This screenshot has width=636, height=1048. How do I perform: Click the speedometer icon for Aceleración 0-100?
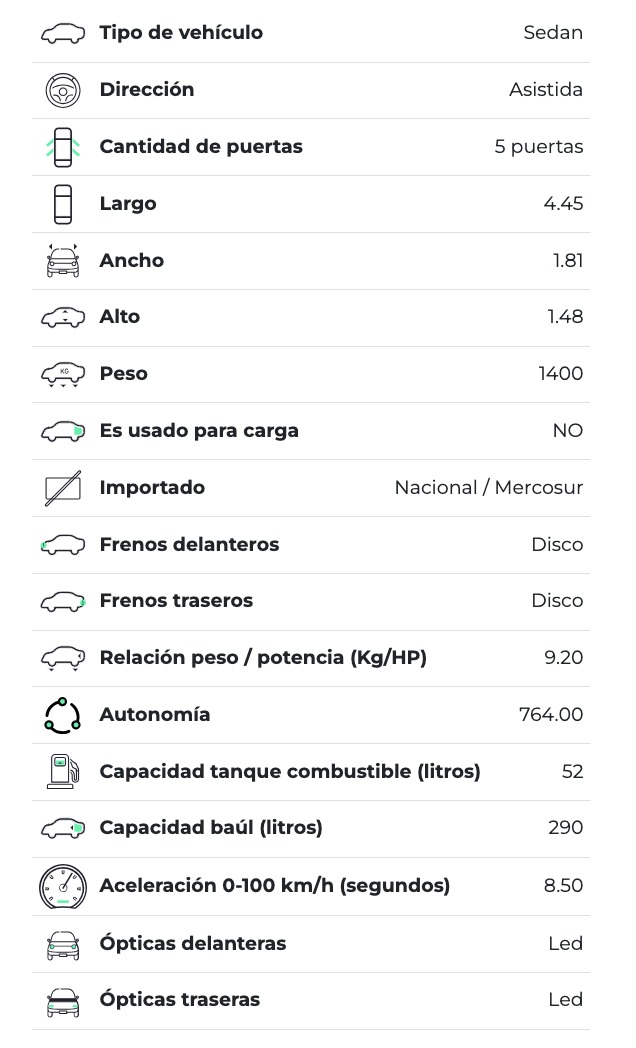pos(63,886)
